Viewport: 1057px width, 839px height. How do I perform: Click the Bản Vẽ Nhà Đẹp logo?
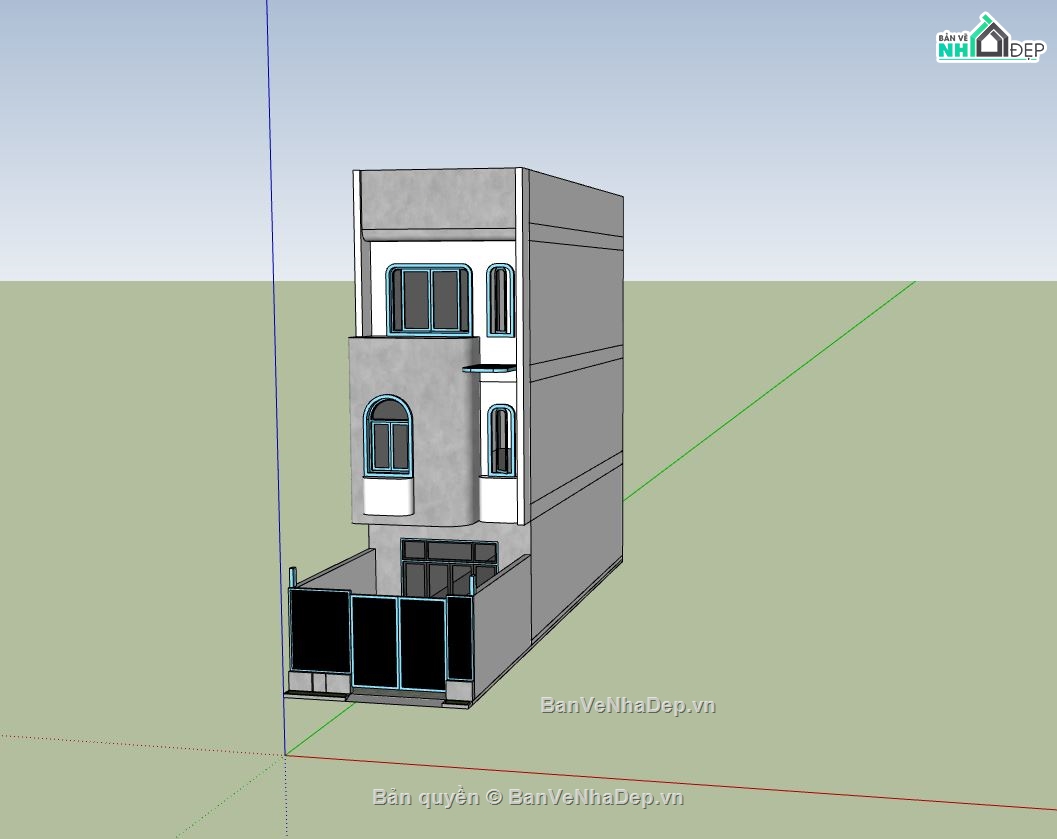coord(989,38)
